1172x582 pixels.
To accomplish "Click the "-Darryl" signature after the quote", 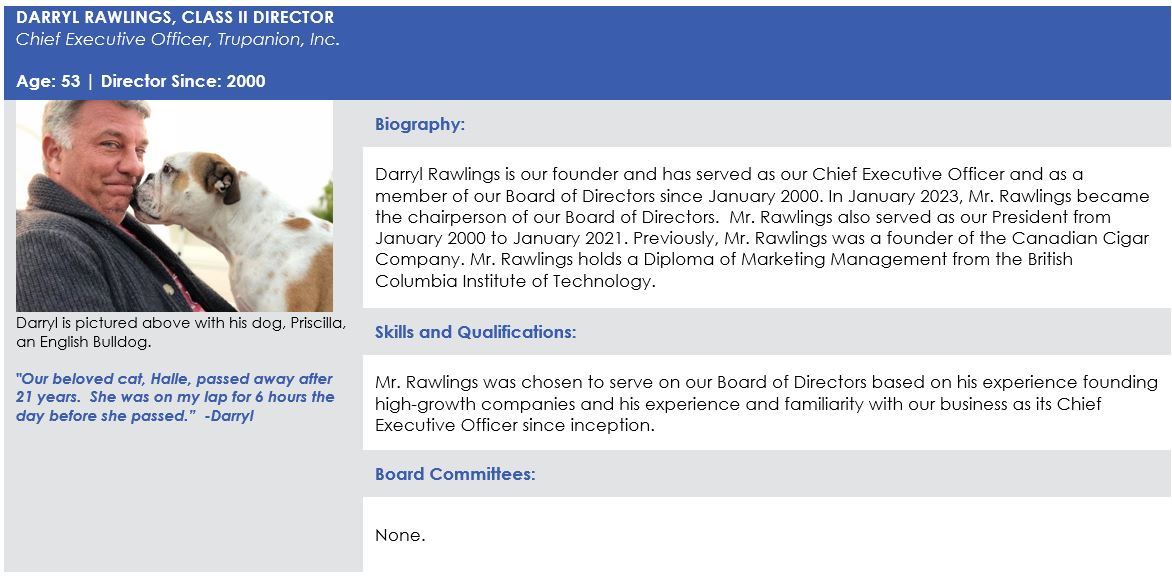I will [229, 415].
